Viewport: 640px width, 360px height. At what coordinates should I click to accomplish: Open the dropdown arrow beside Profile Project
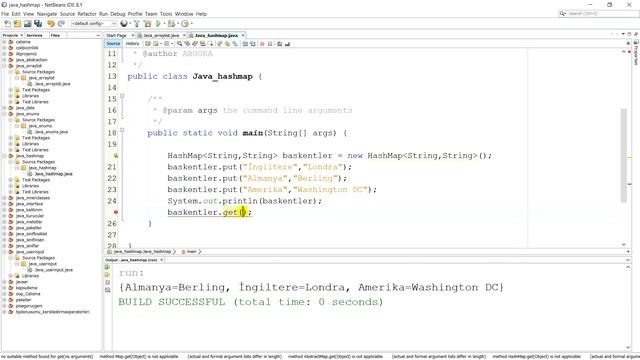click(191, 24)
